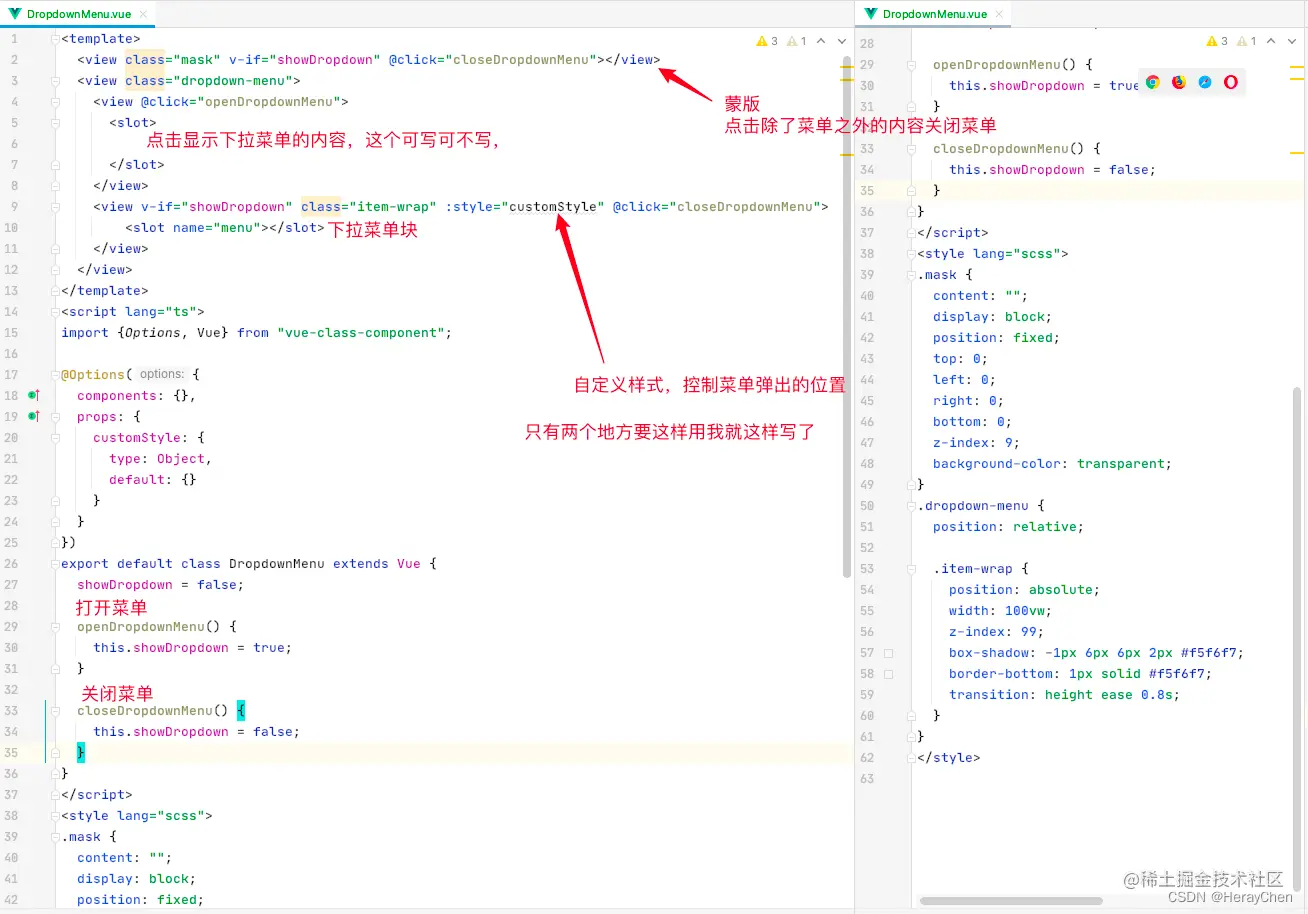The height and width of the screenshot is (914, 1308).
Task: Fold .dropdown-menu rule on line 50
Action: [911, 506]
